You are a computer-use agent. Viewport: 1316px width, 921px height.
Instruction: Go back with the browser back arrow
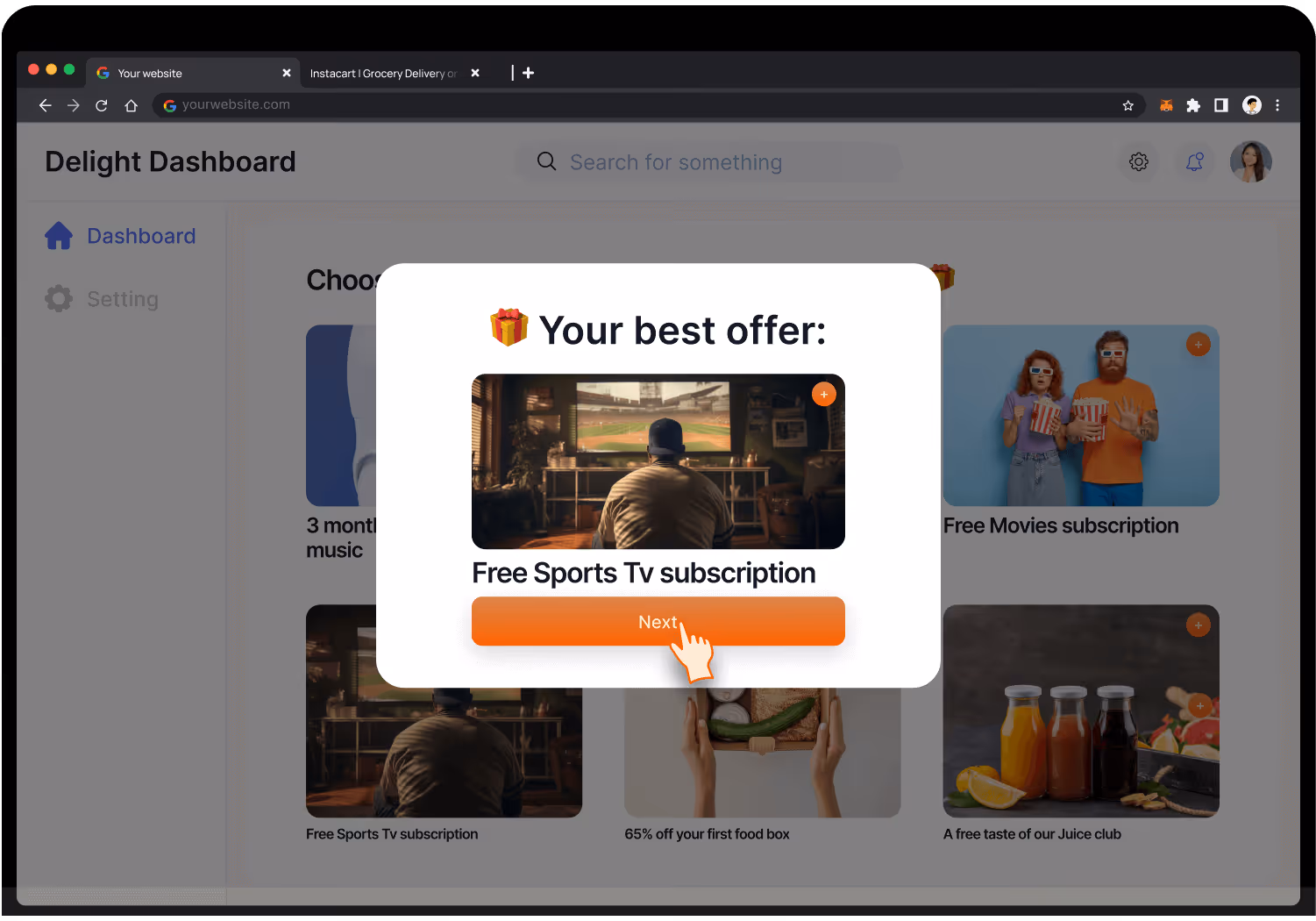pyautogui.click(x=46, y=105)
